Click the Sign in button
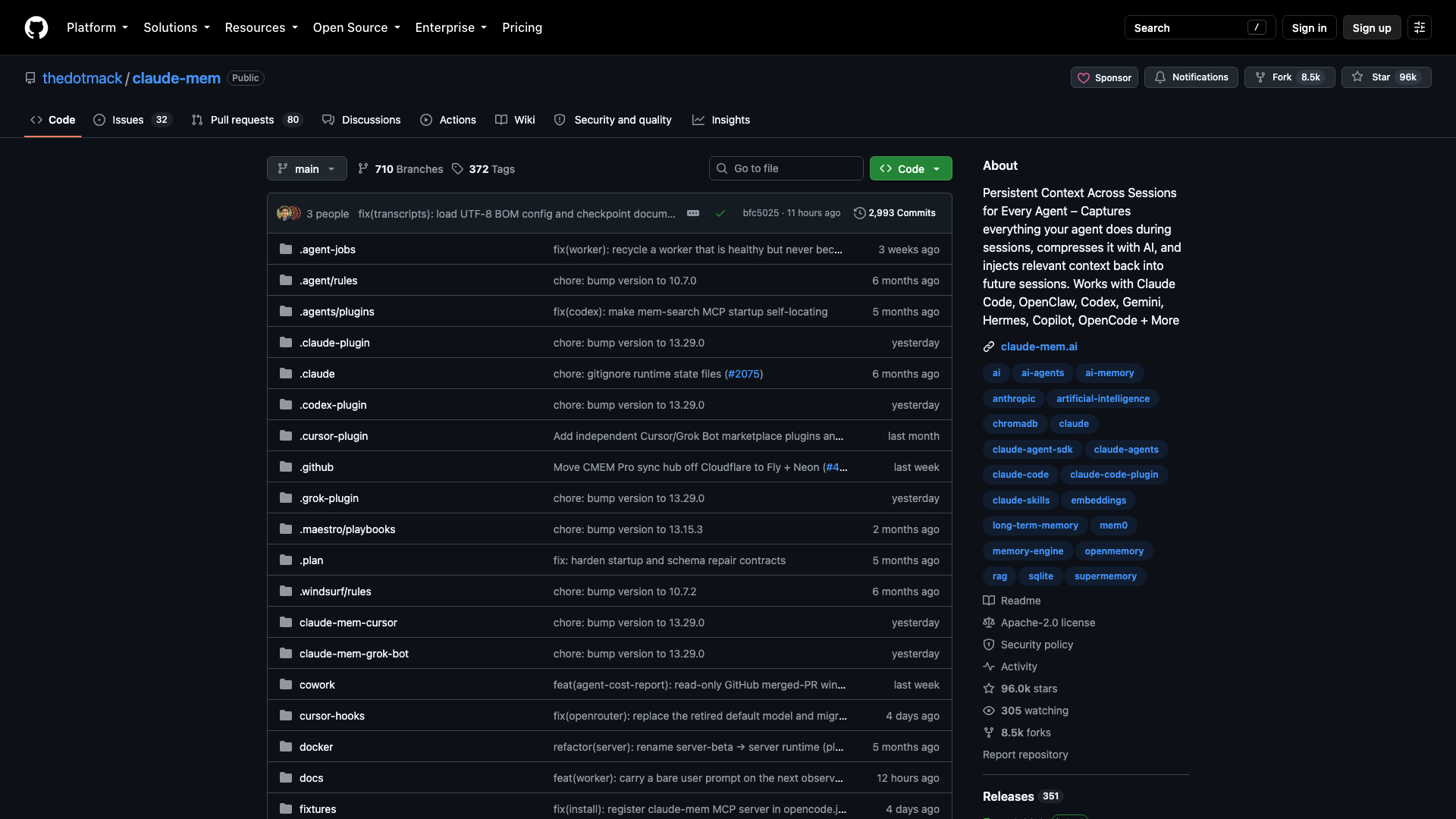The height and width of the screenshot is (819, 1456). coord(1309,27)
